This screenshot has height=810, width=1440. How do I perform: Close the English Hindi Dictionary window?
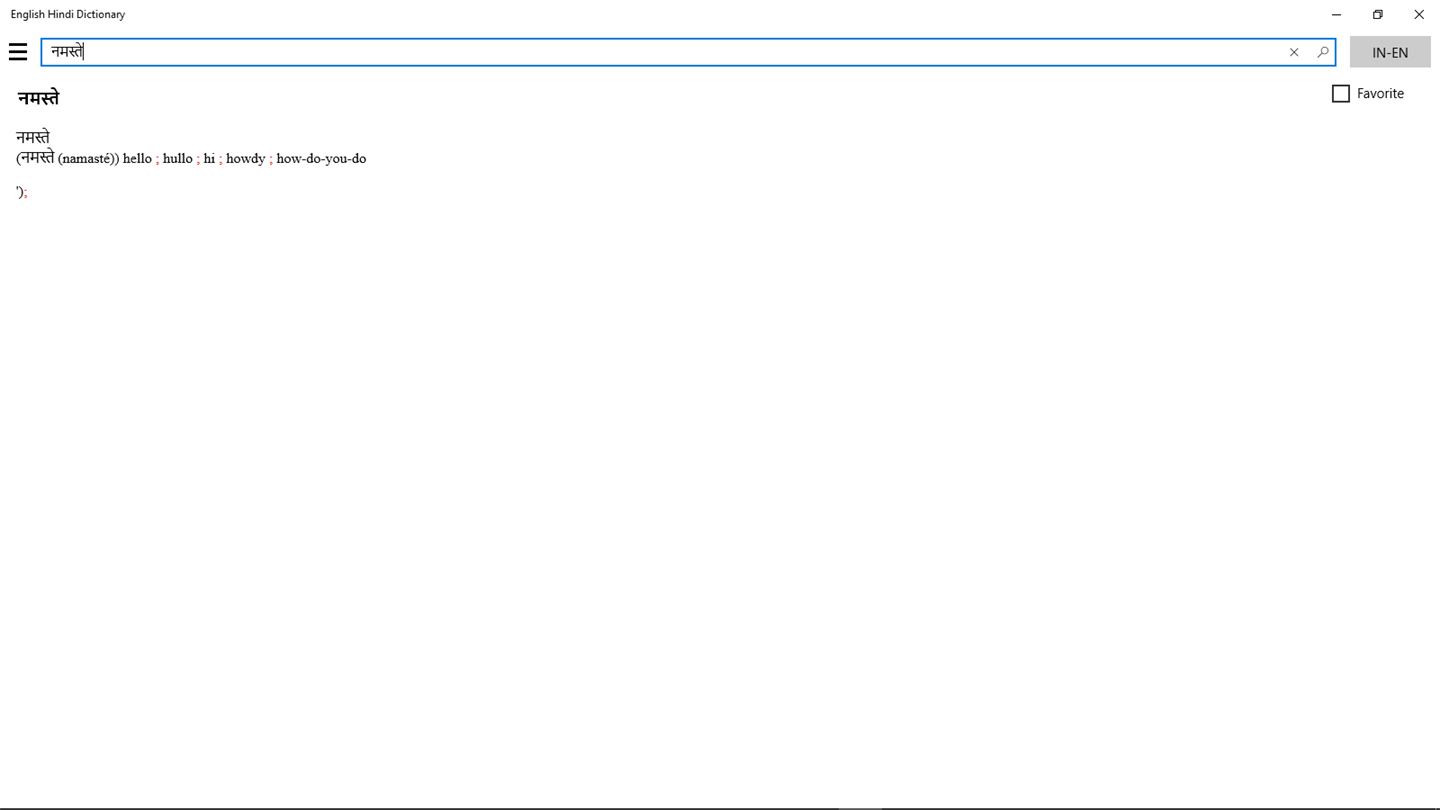[1418, 14]
